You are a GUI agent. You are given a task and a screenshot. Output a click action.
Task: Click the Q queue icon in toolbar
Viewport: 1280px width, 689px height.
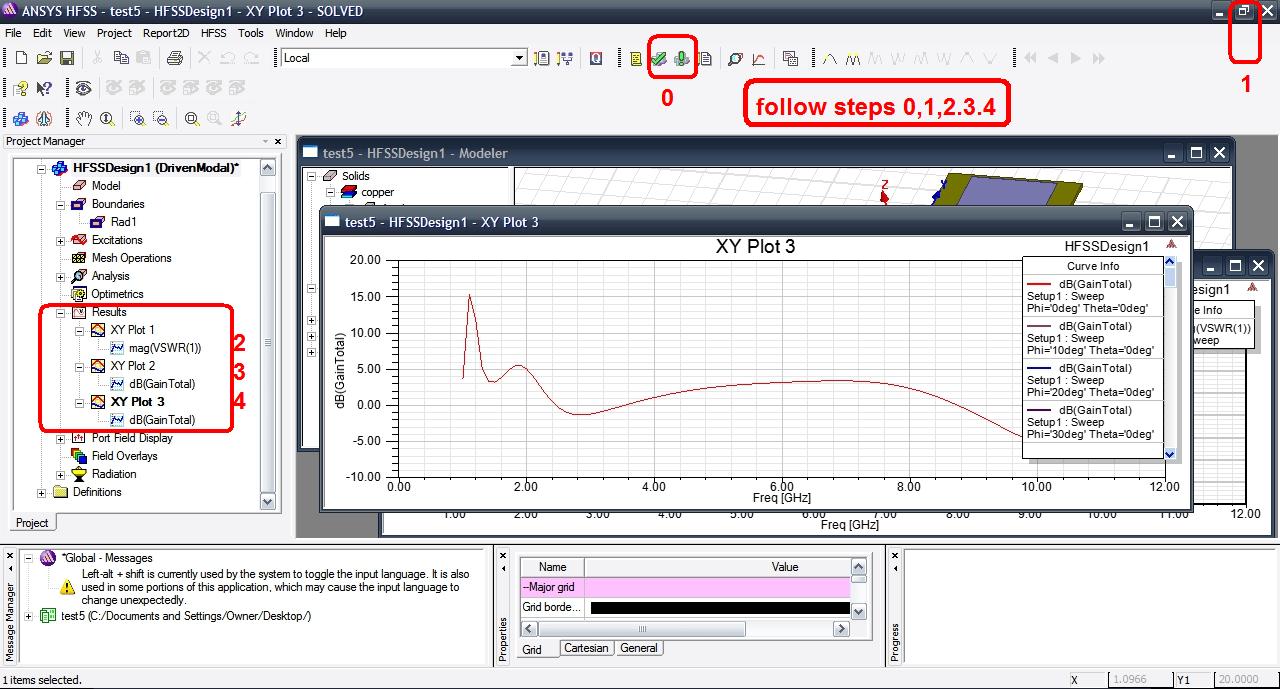597,58
